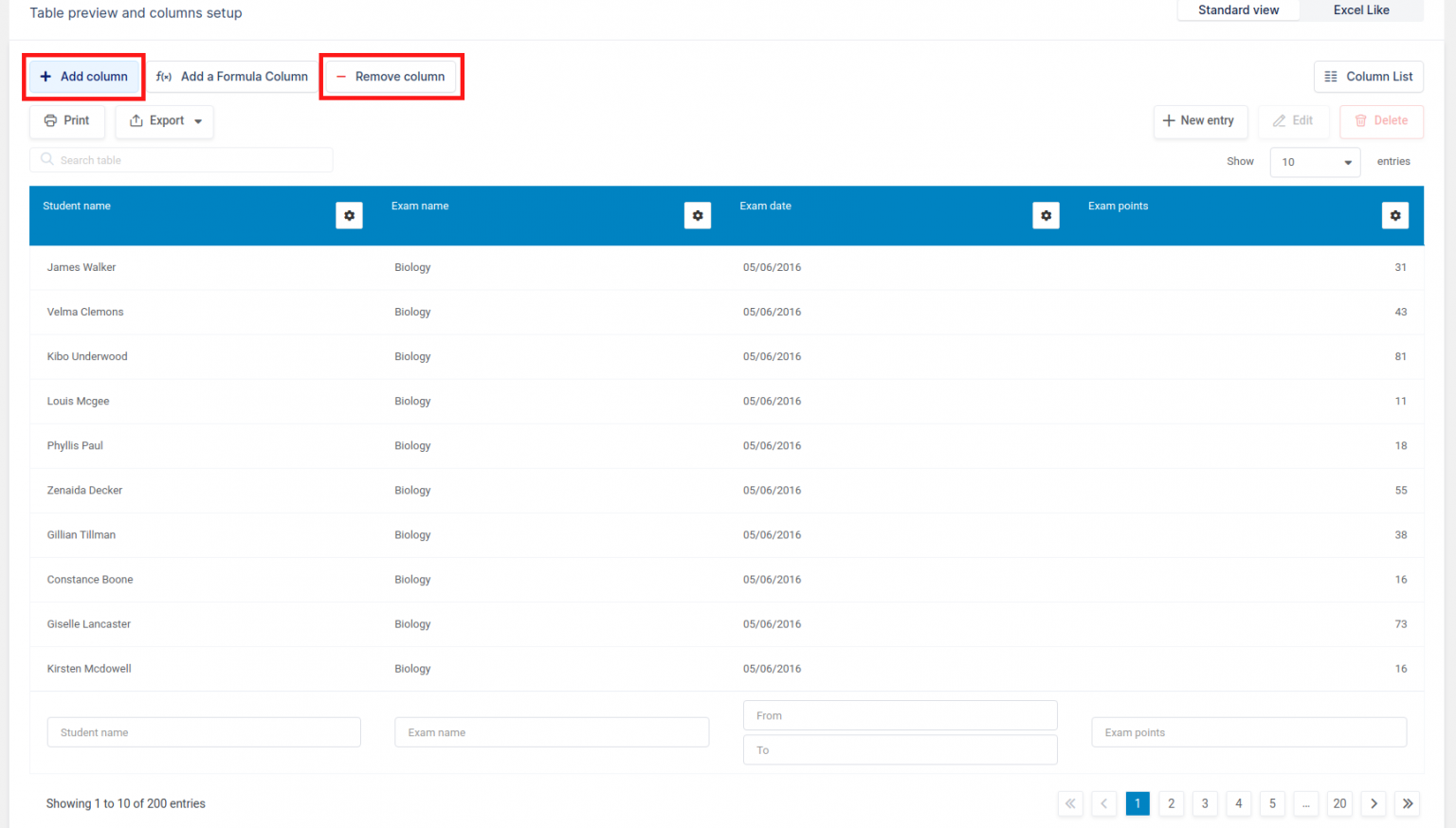The height and width of the screenshot is (828, 1456).
Task: Open Student name column settings gear
Action: (x=349, y=215)
